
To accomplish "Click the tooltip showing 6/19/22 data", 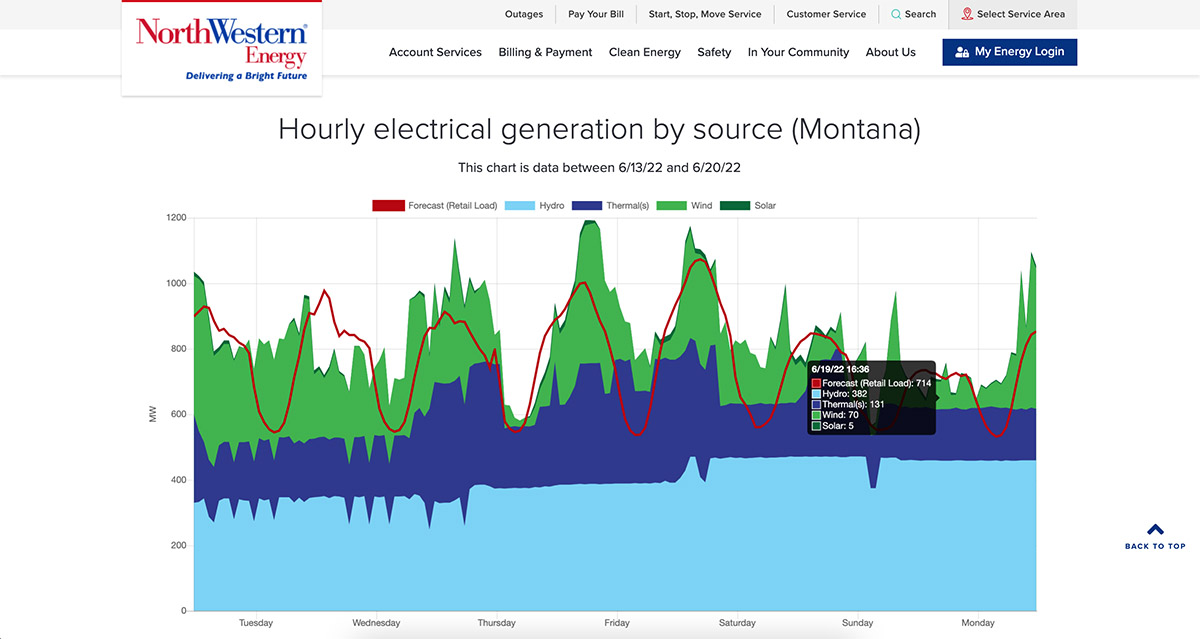I will tap(870, 396).
